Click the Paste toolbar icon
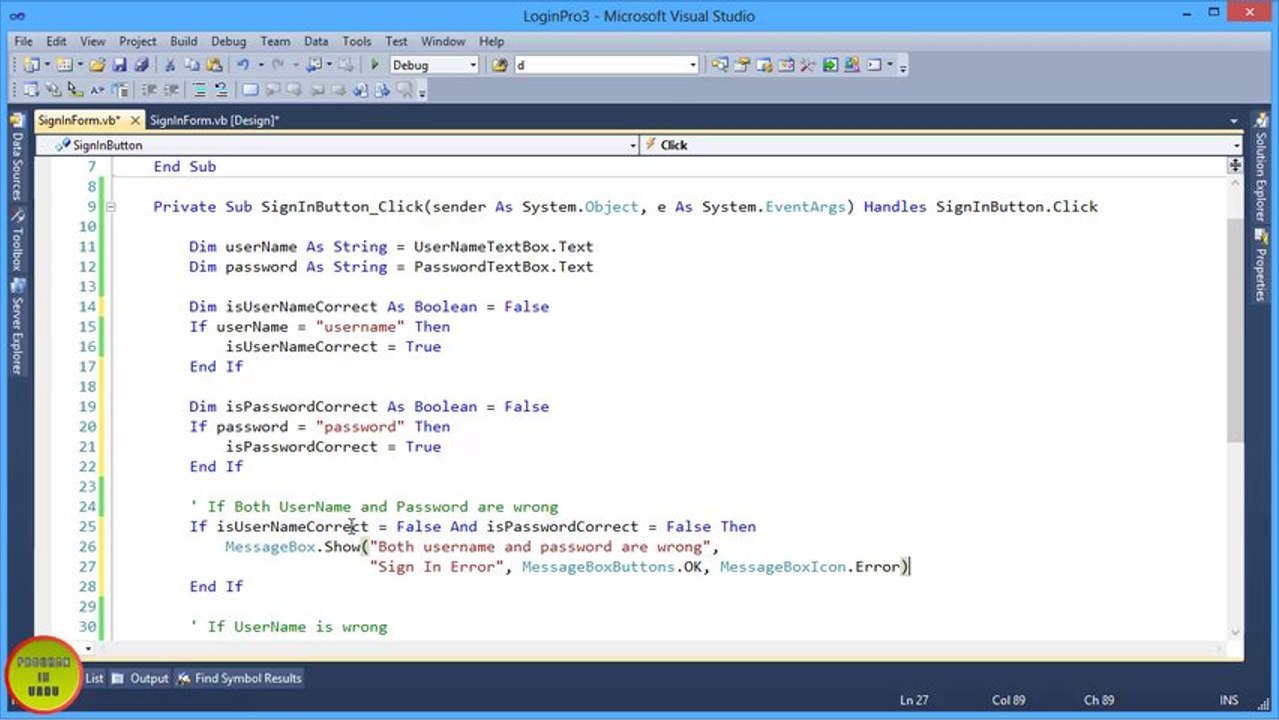This screenshot has width=1279, height=720. (214, 65)
